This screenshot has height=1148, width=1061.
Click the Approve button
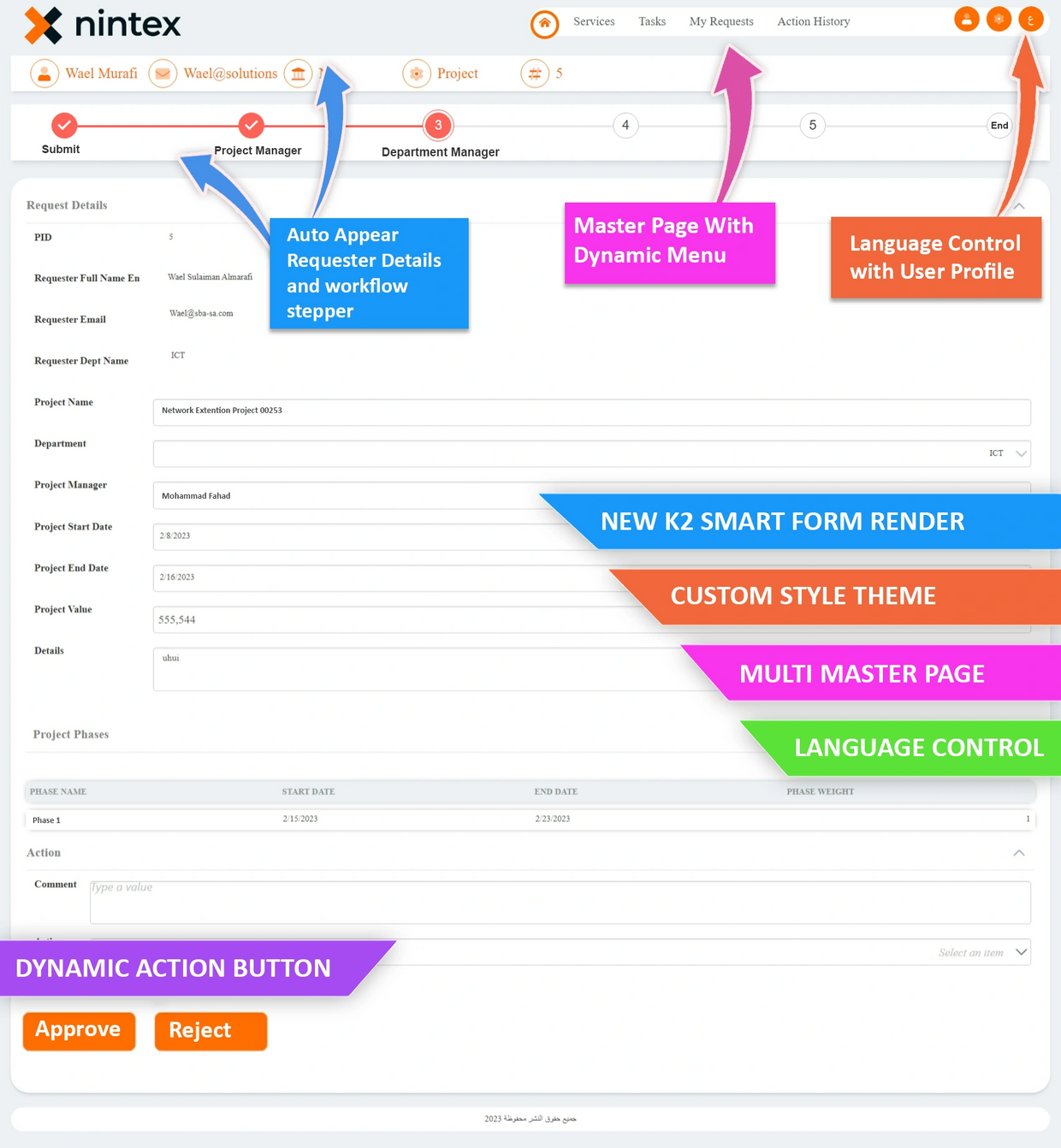pos(79,1030)
